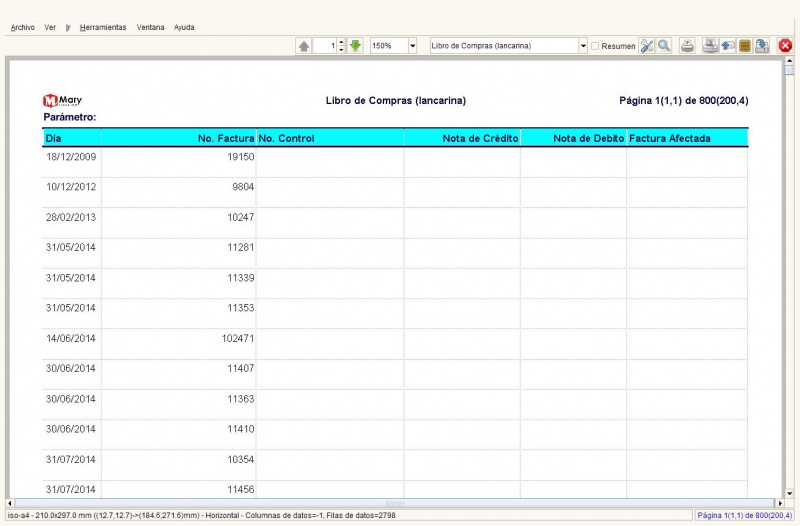Open the Libro de Compras report dropdown

coord(583,46)
